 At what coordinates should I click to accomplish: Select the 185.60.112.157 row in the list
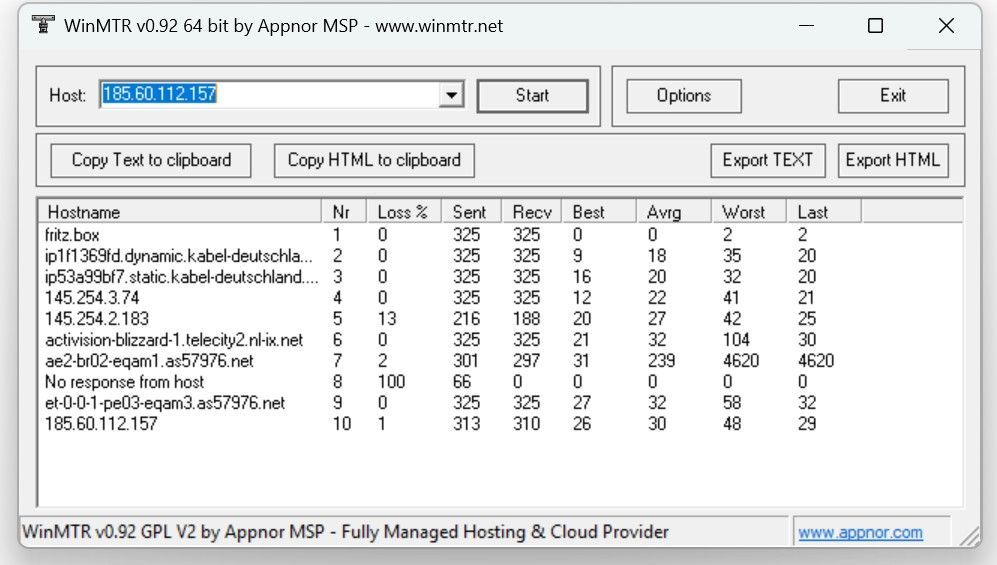point(500,423)
